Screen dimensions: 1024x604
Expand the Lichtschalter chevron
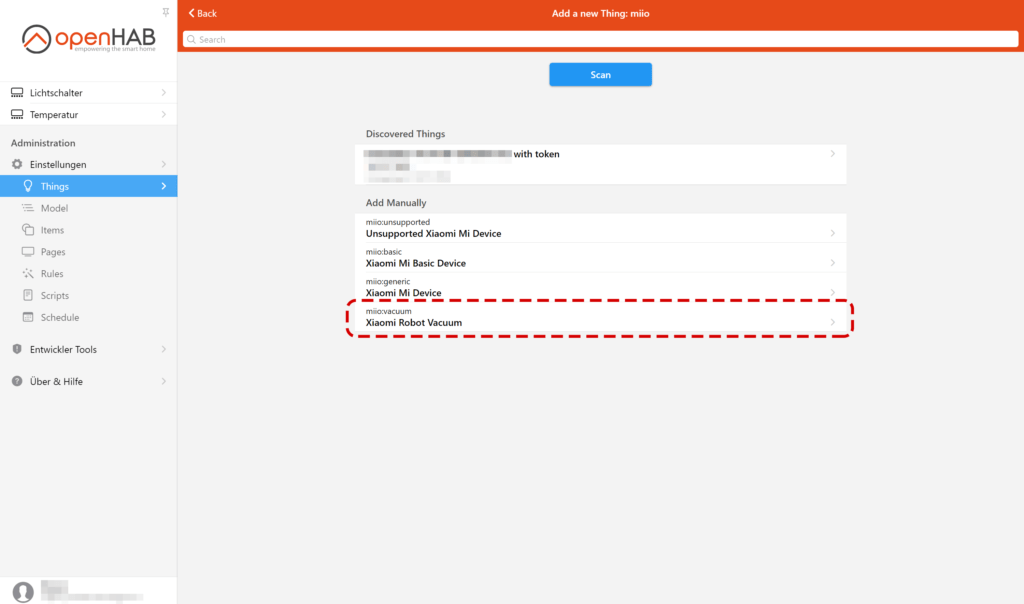click(164, 93)
